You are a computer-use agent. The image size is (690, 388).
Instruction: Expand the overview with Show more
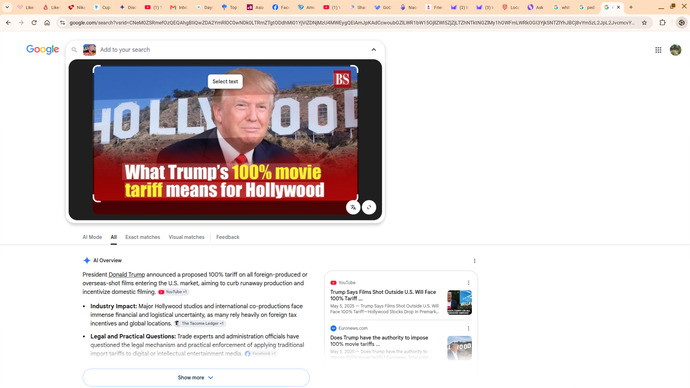[x=196, y=377]
